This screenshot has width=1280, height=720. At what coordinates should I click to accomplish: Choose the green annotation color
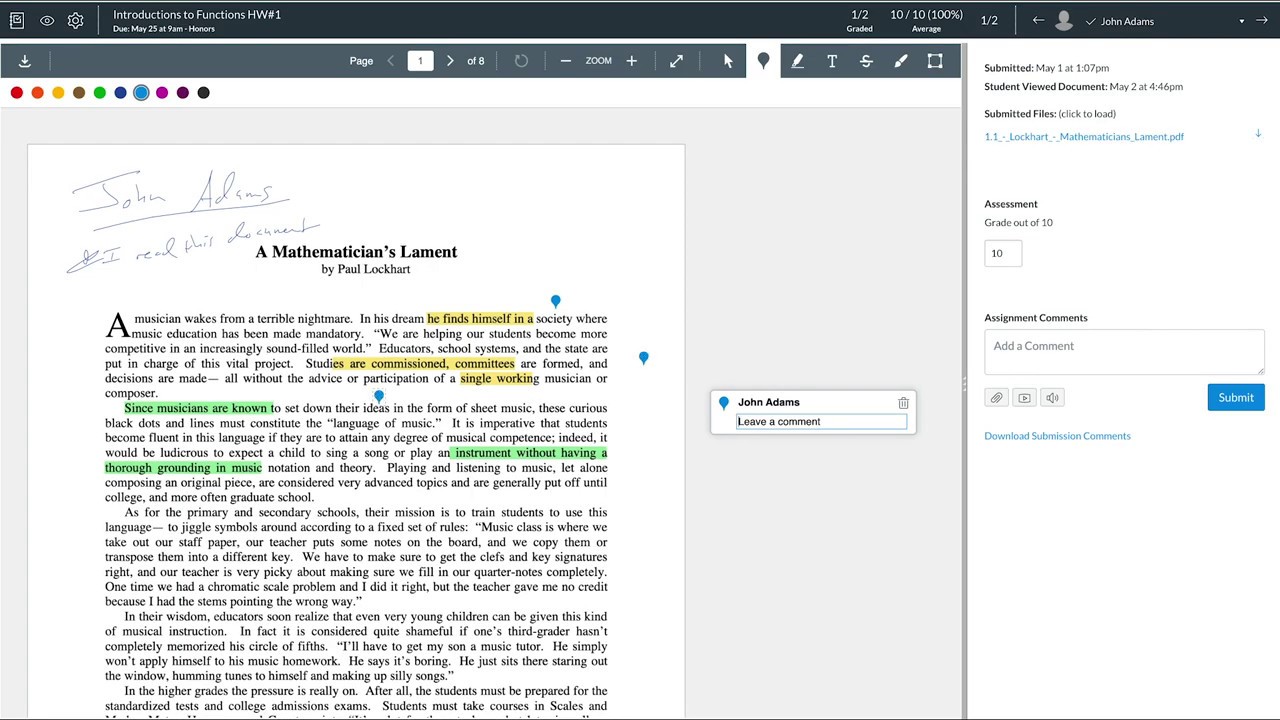(x=100, y=93)
